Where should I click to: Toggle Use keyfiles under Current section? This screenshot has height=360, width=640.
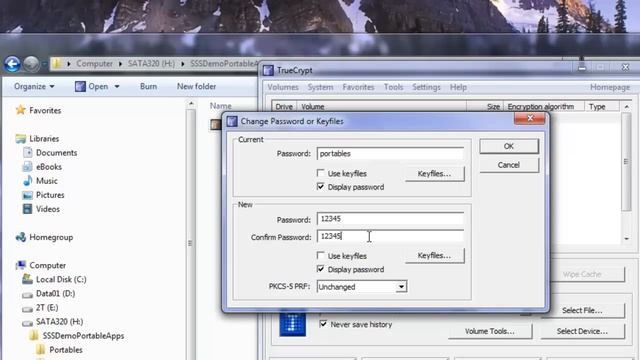(320, 173)
